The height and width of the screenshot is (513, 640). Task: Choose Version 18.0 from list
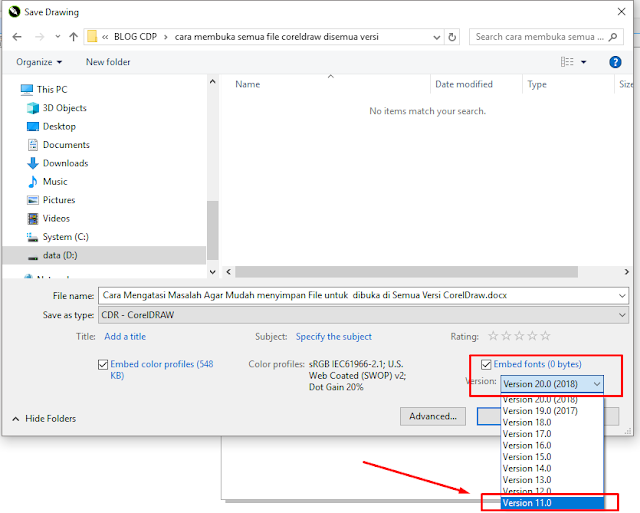(x=552, y=422)
